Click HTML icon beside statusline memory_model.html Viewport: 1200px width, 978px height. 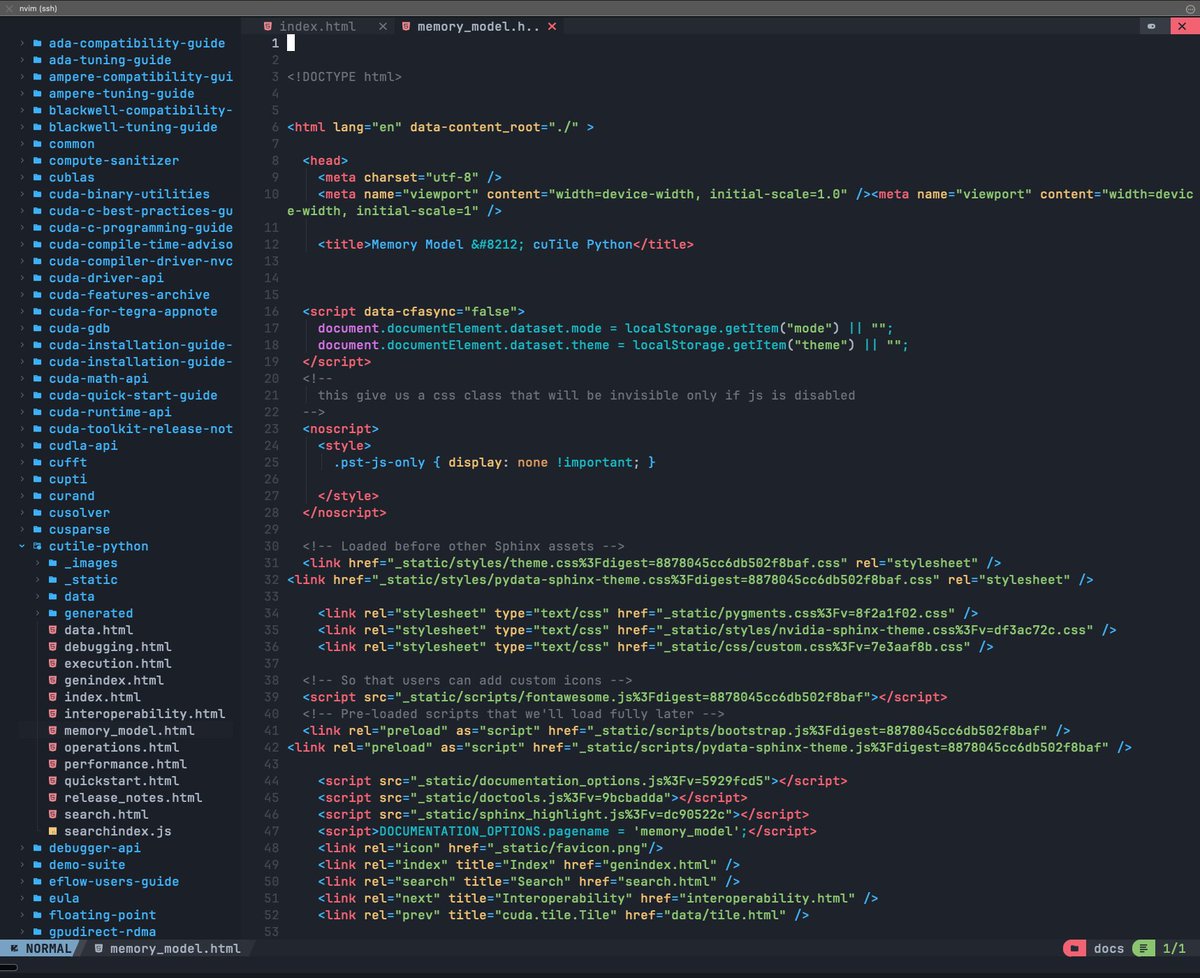(x=98, y=948)
